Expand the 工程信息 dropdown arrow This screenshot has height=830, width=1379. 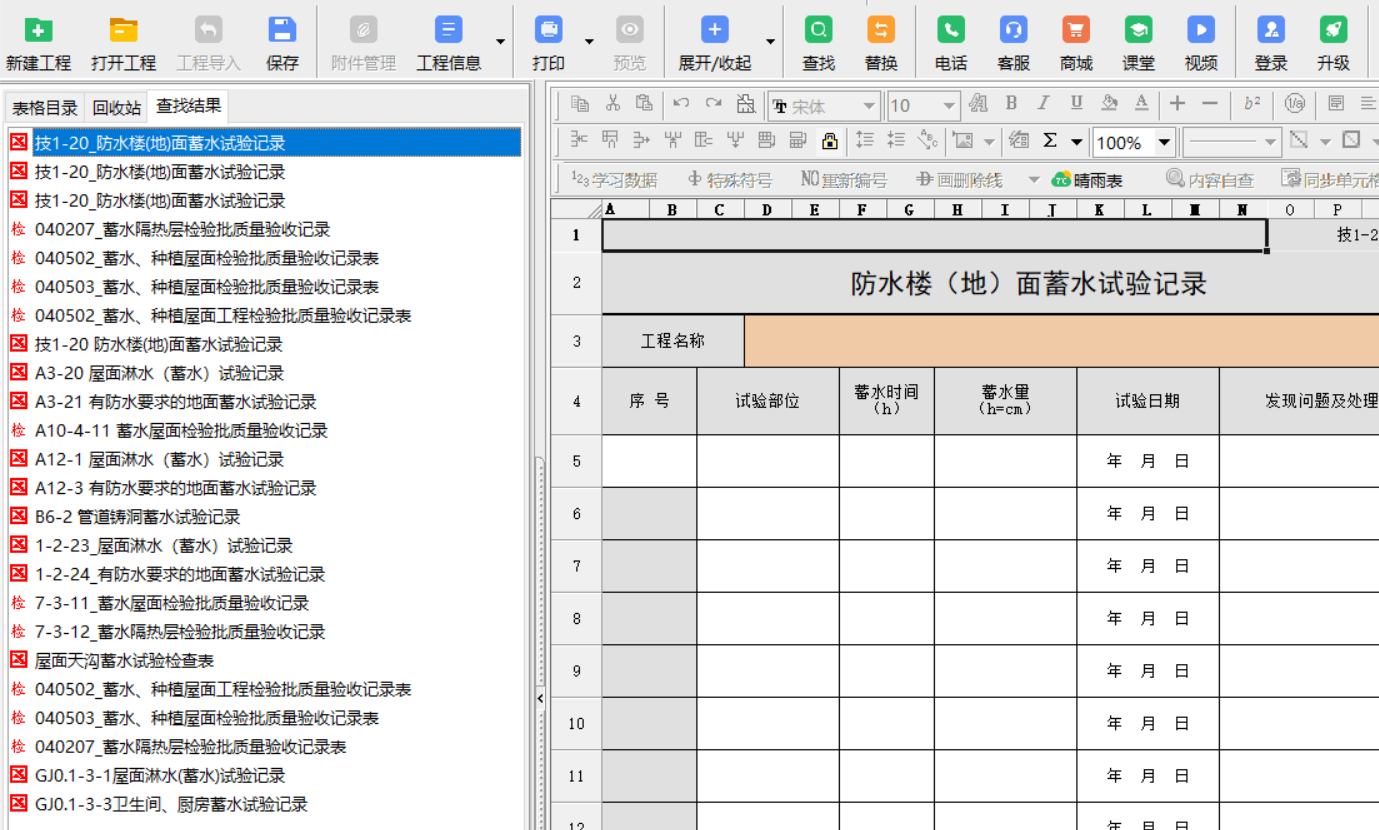click(501, 42)
